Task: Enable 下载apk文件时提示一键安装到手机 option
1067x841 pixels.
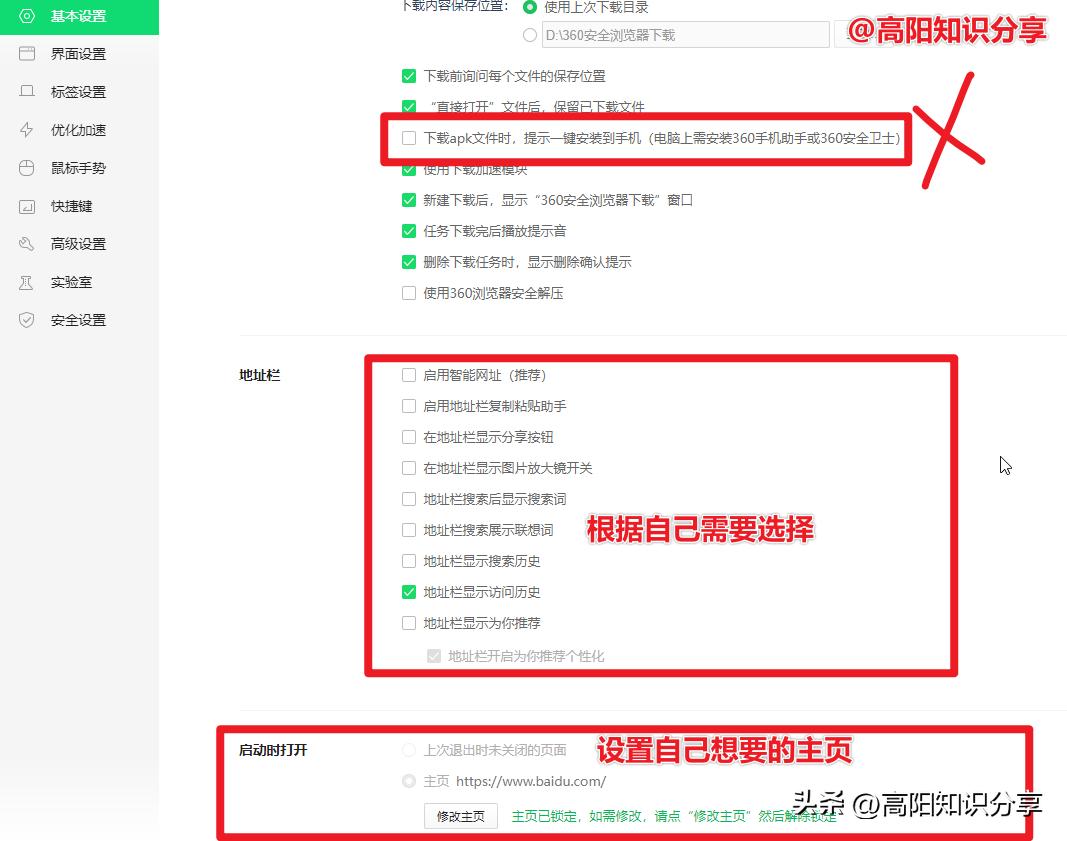Action: (x=408, y=139)
